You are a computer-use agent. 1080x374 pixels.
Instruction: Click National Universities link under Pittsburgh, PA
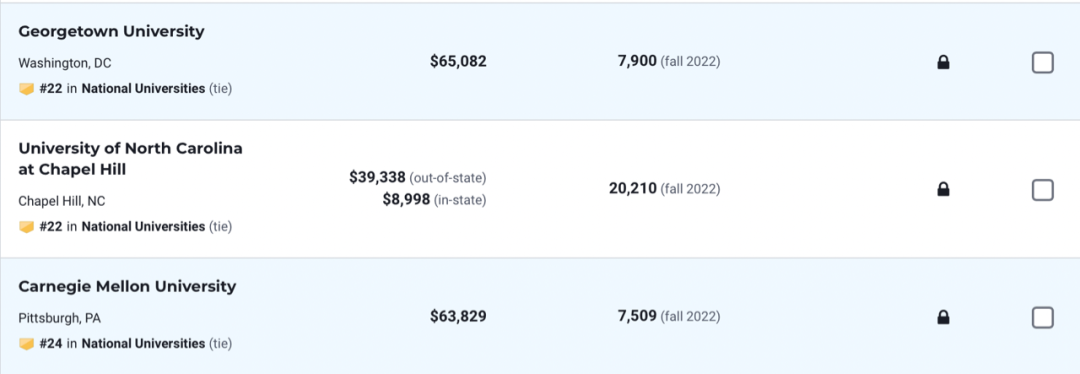click(x=143, y=343)
